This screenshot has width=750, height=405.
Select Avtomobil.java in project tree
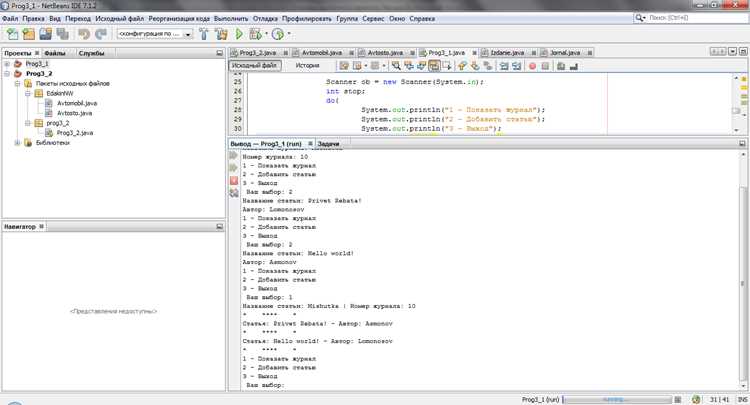[x=77, y=103]
